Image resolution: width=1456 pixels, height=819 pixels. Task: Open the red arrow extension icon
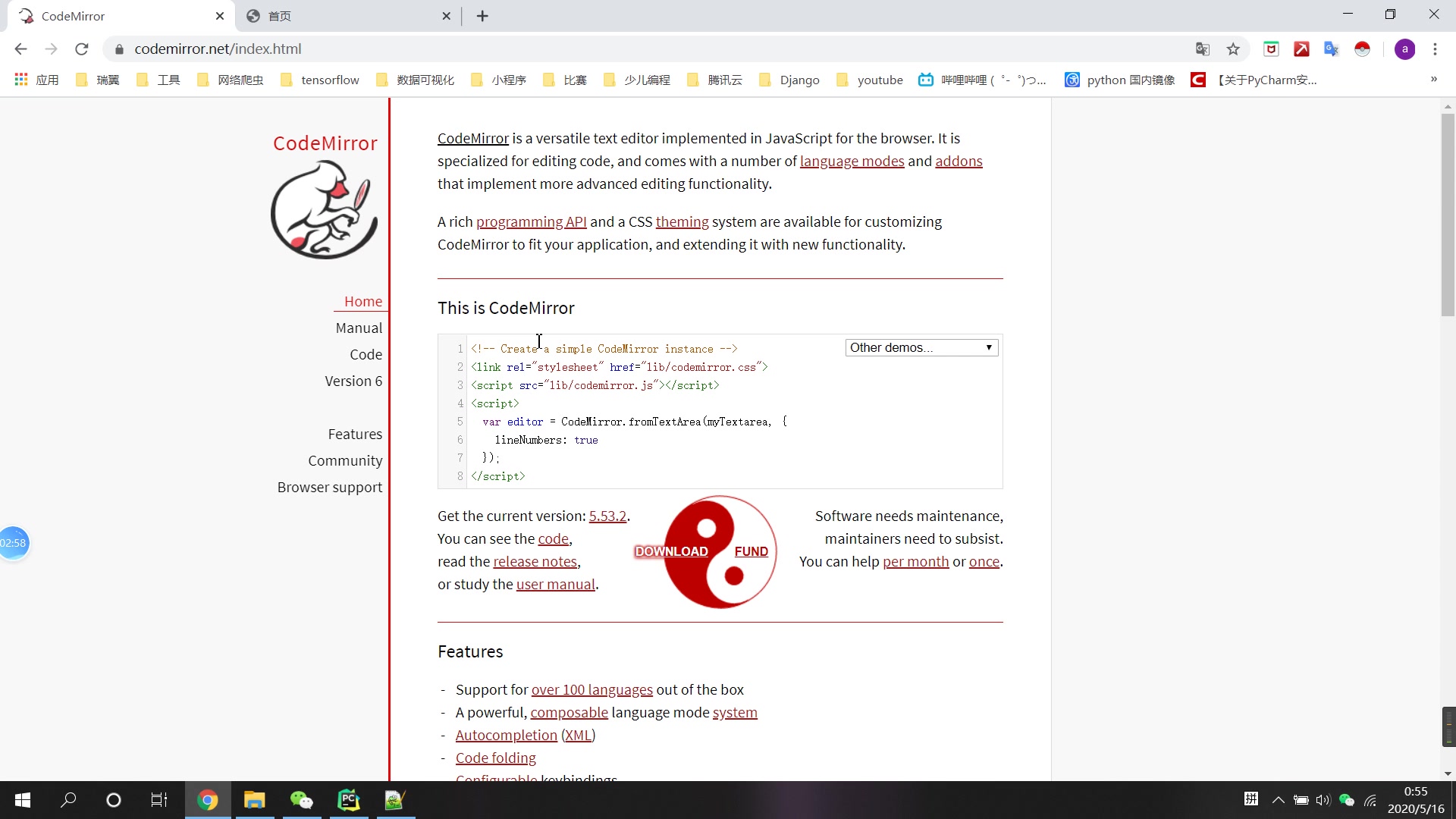coord(1302,49)
